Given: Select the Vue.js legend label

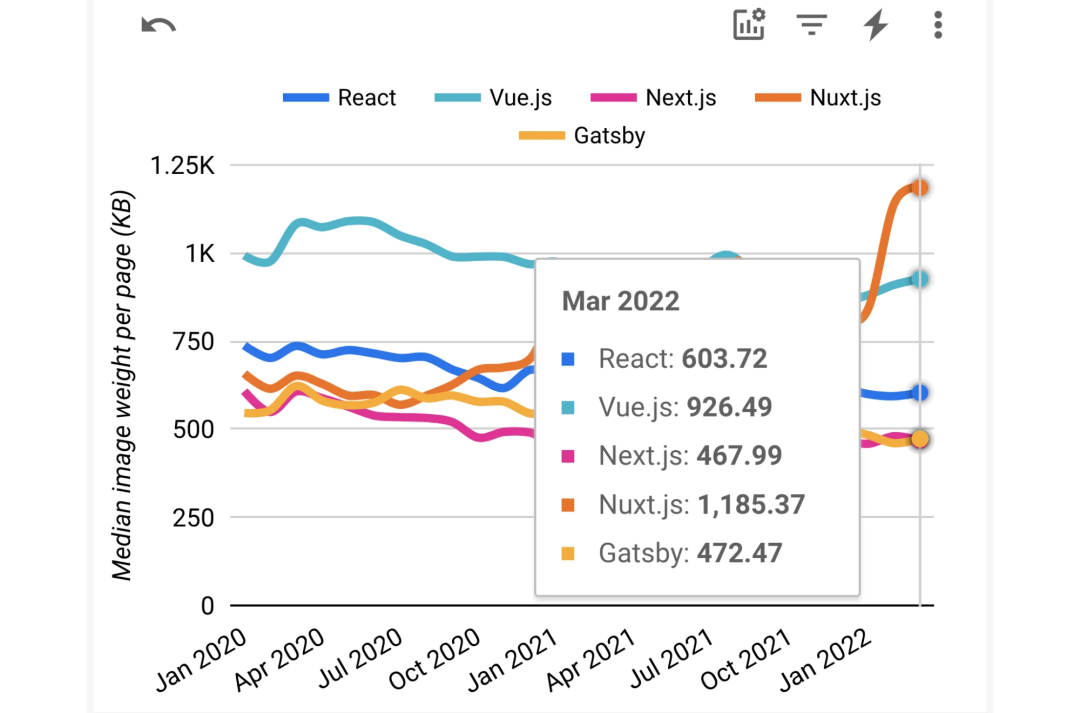Looking at the screenshot, I should pyautogui.click(x=519, y=97).
